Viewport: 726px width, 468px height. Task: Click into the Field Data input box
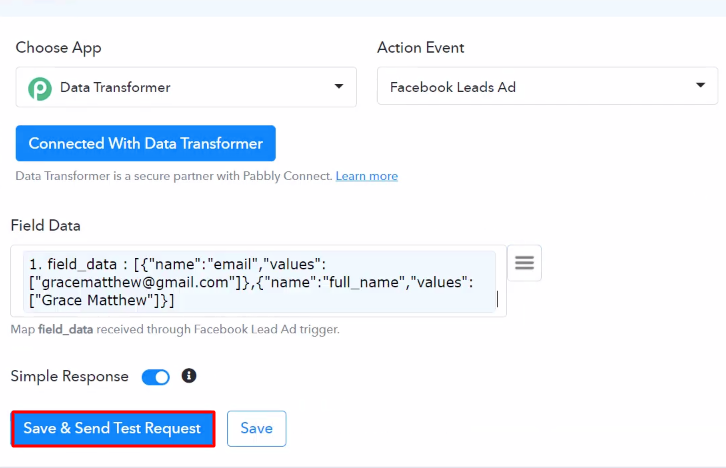tap(258, 281)
